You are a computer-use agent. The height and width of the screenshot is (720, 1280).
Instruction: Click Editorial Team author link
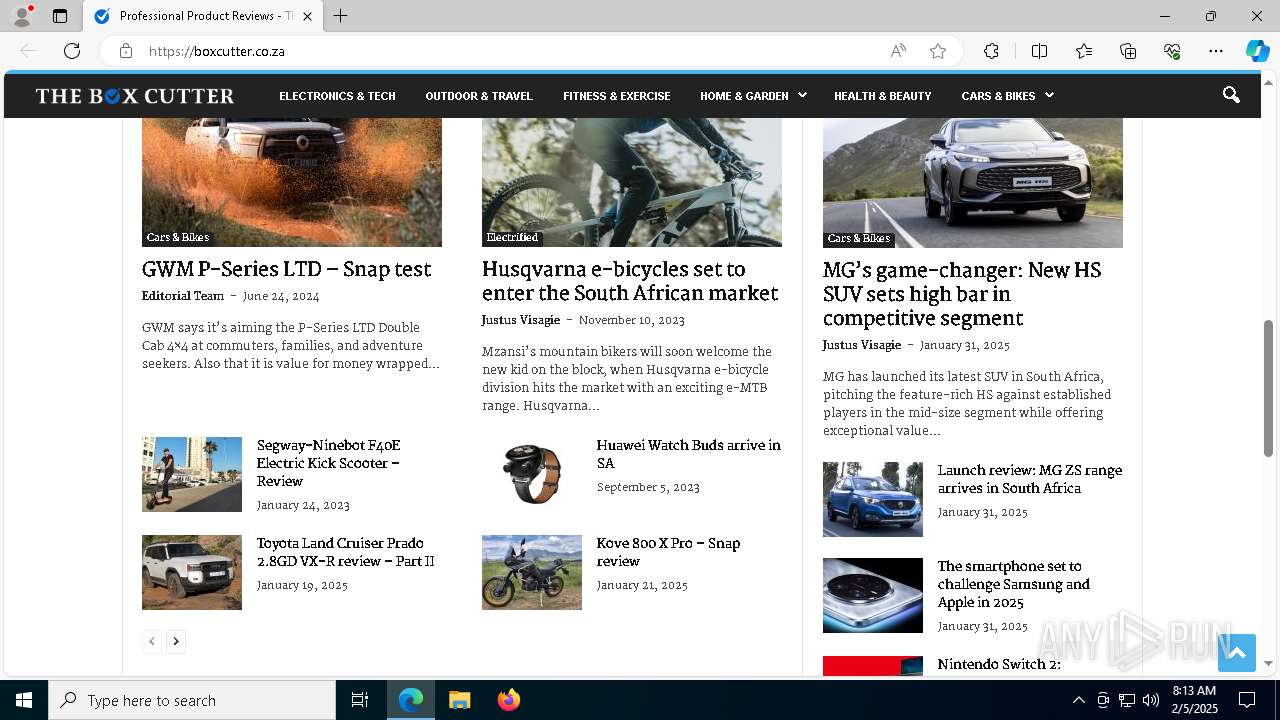[183, 296]
